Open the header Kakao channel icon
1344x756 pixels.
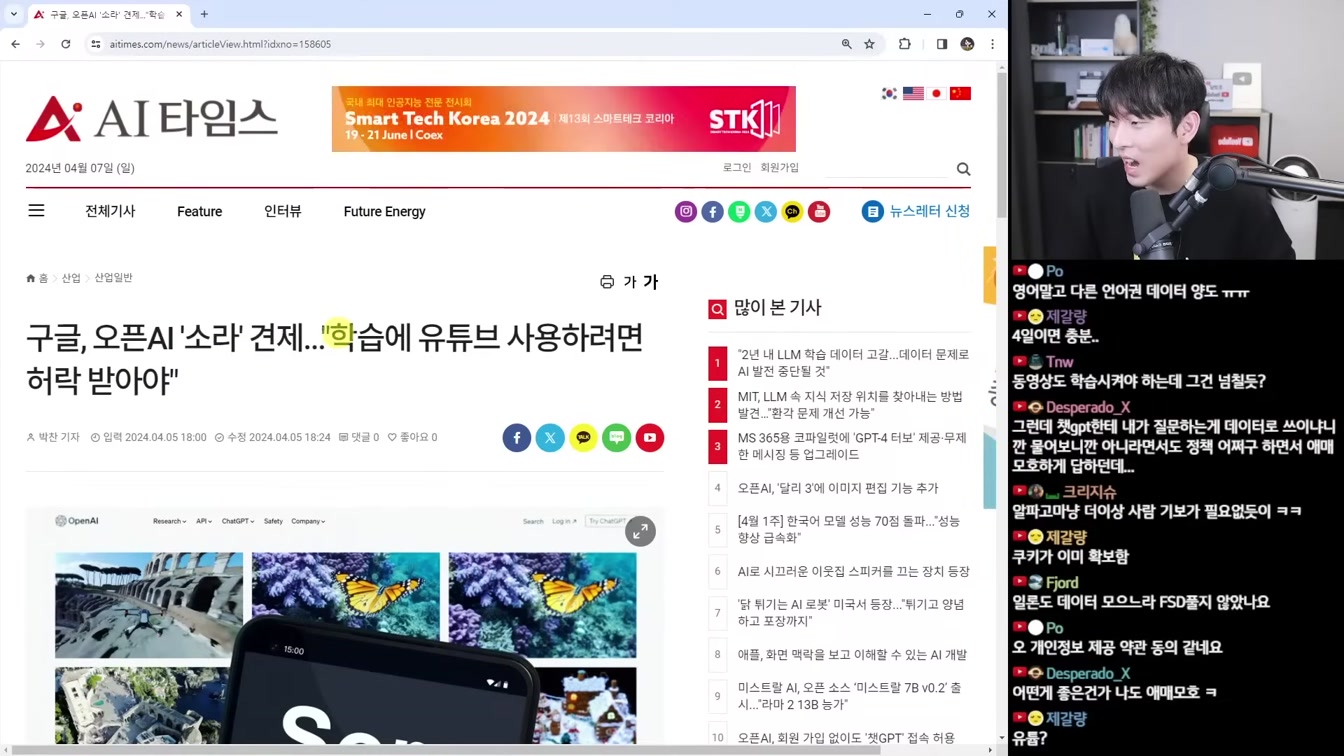tap(792, 211)
